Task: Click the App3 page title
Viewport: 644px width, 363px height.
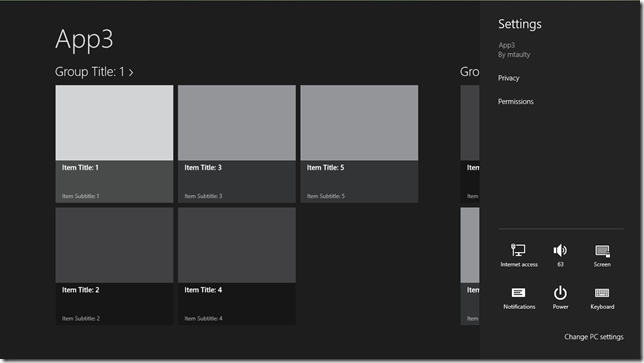Action: (x=84, y=39)
